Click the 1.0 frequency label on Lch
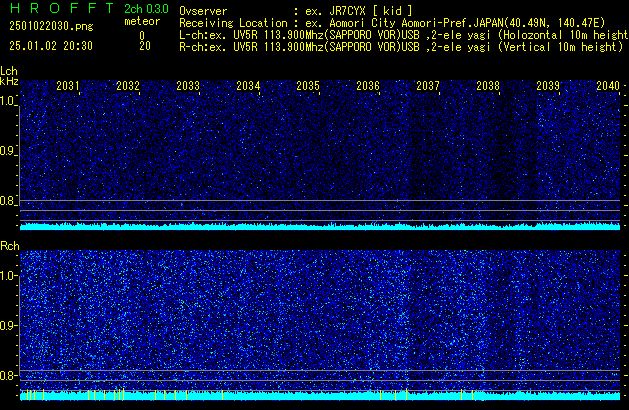 coord(7,101)
